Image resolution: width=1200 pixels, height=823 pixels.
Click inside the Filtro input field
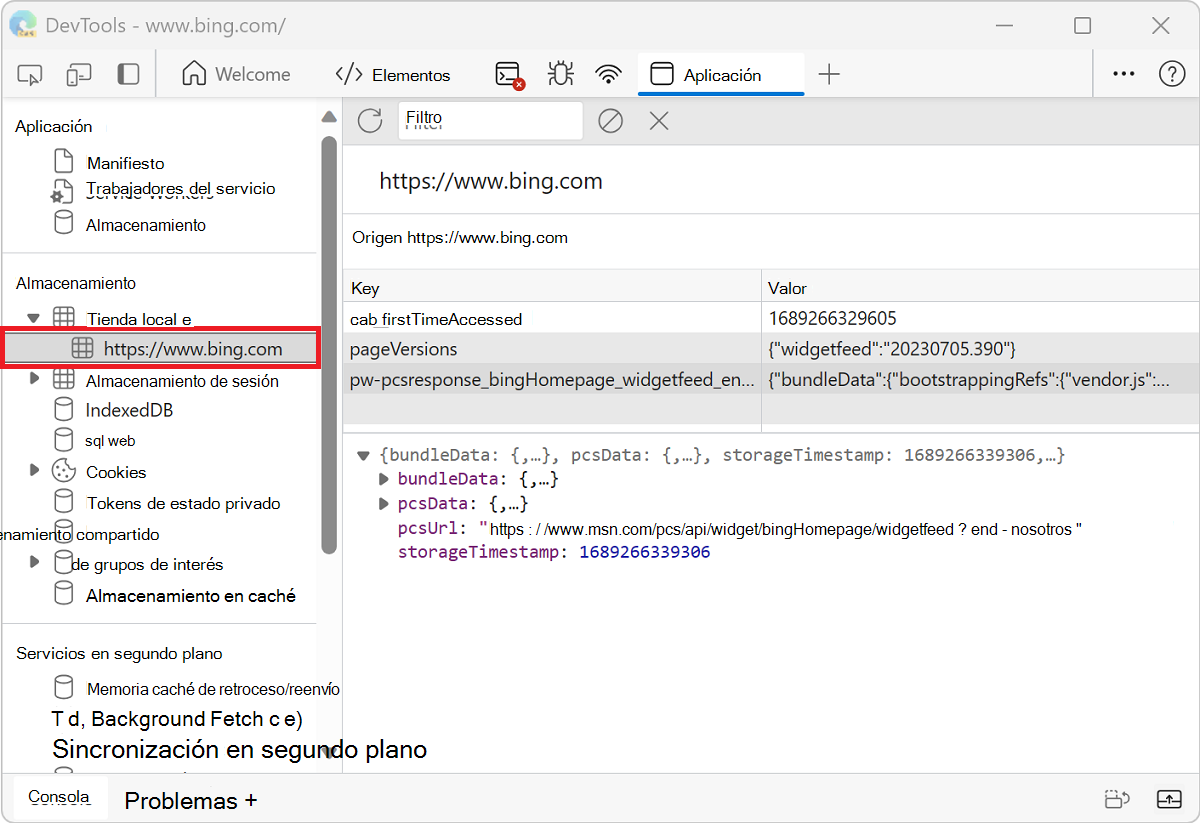click(x=490, y=120)
